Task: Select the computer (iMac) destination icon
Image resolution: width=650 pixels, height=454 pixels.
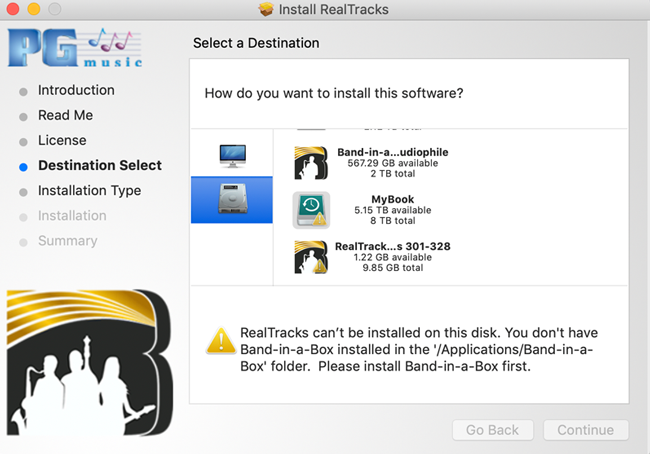Action: (233, 155)
